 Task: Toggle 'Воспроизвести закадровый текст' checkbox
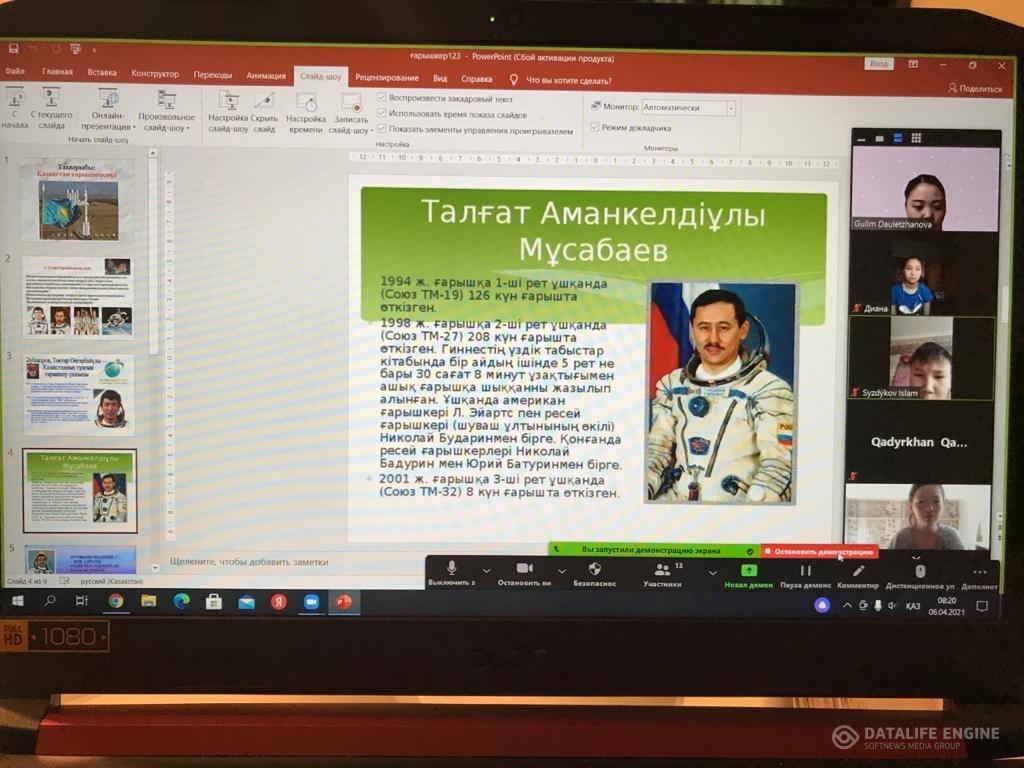pyautogui.click(x=382, y=98)
